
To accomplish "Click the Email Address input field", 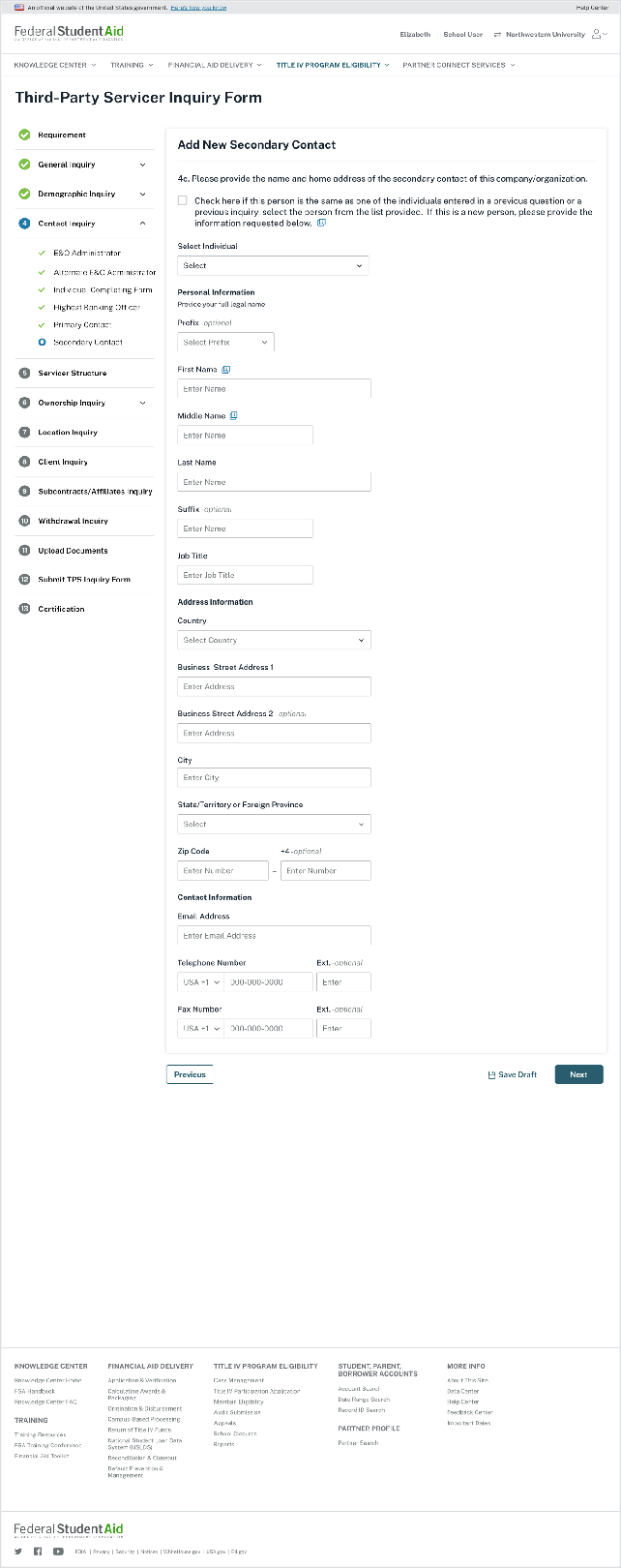I will click(x=274, y=936).
